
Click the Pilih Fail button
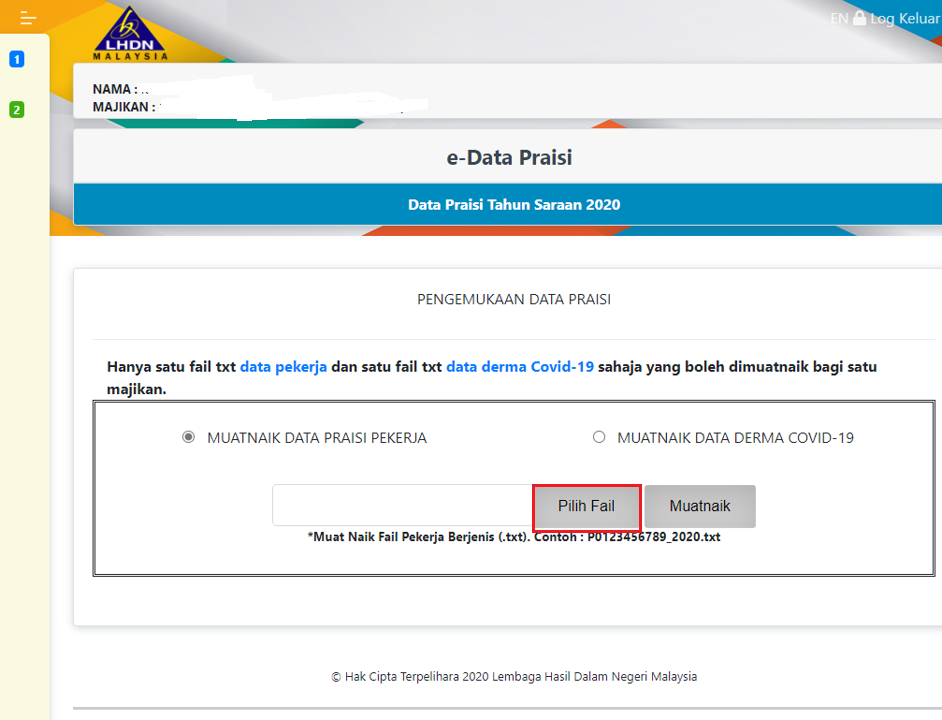click(x=586, y=506)
